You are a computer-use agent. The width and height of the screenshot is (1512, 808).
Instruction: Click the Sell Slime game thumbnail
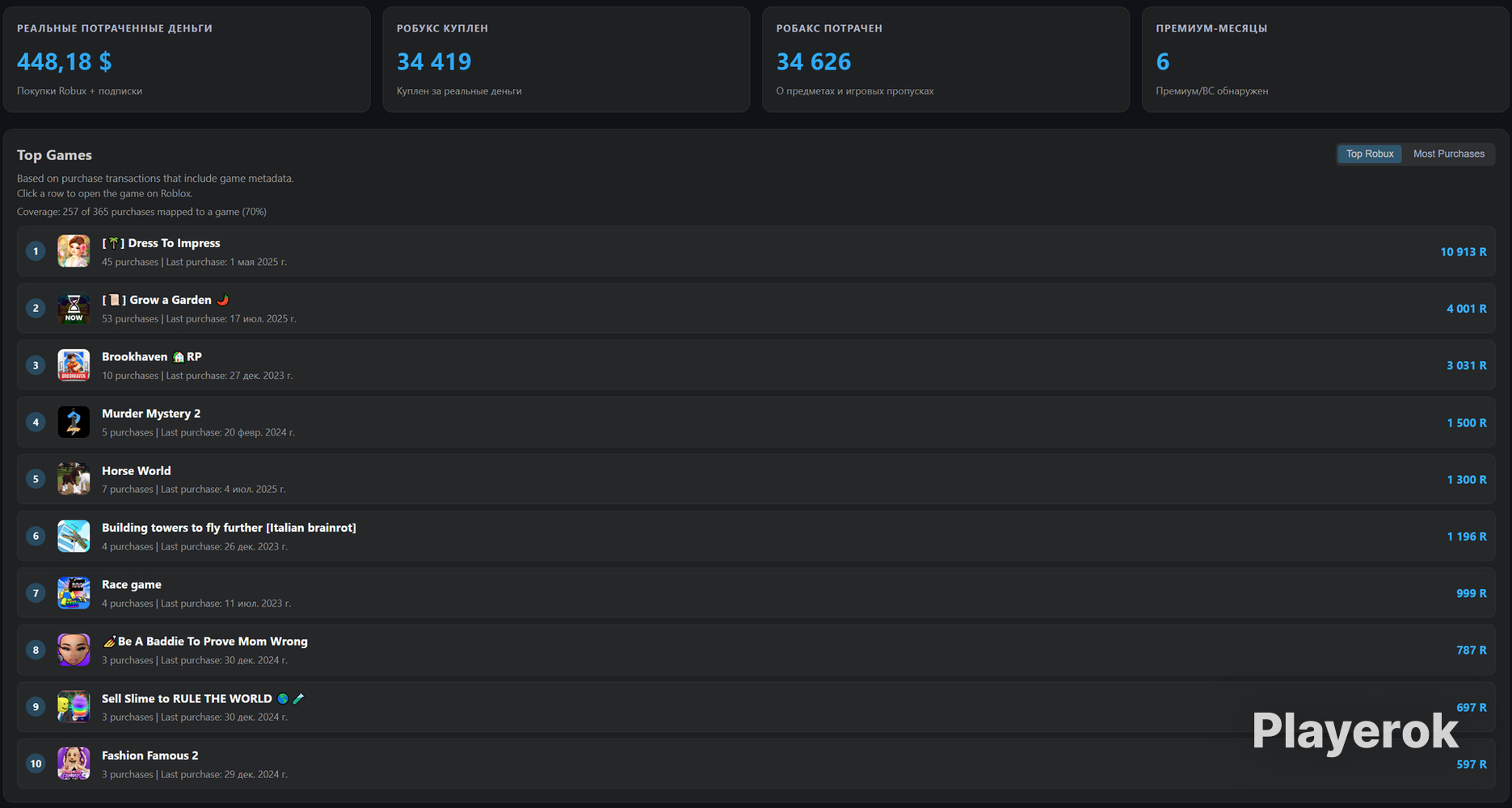click(74, 707)
